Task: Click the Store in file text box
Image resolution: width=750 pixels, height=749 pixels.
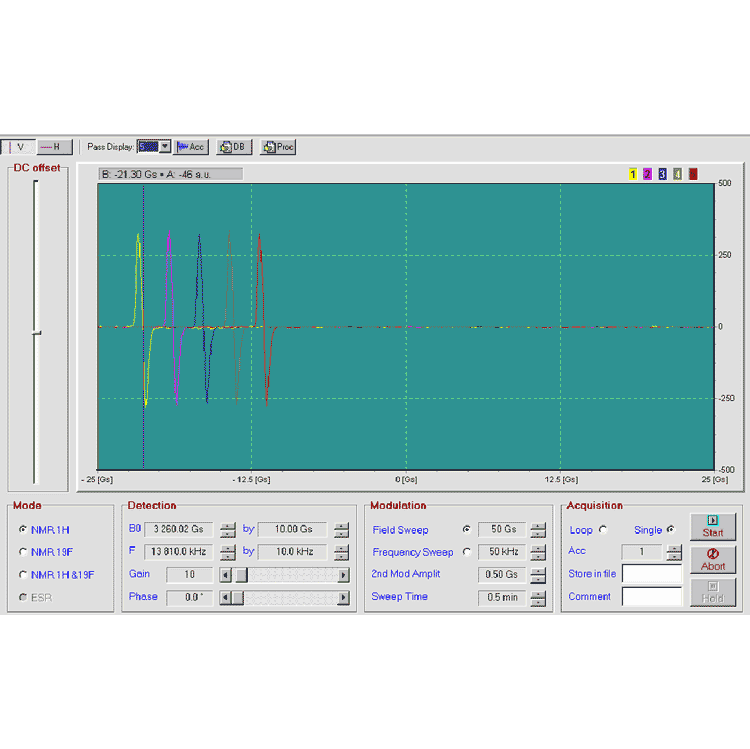Action: 652,573
